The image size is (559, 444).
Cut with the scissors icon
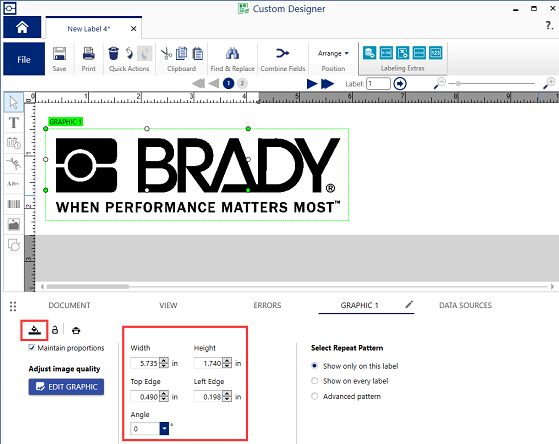click(x=166, y=54)
